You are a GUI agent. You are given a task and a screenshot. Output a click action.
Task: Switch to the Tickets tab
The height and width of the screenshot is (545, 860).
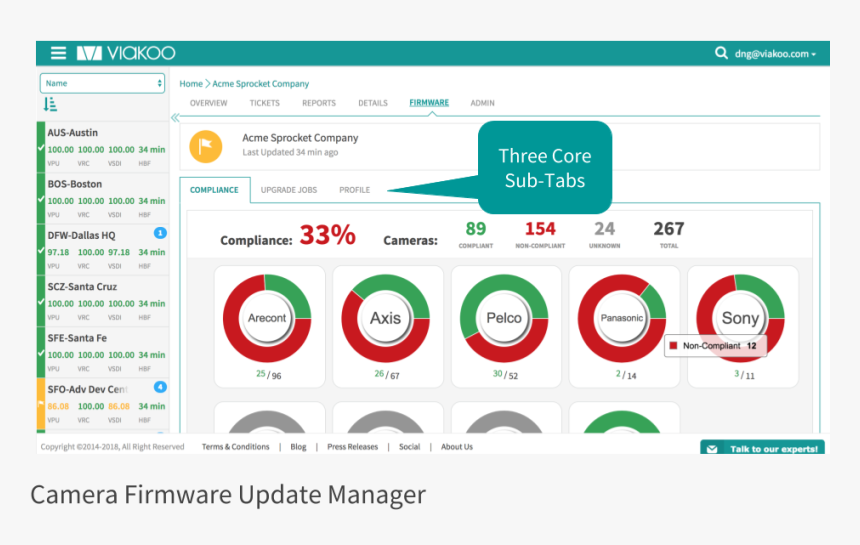pos(264,103)
